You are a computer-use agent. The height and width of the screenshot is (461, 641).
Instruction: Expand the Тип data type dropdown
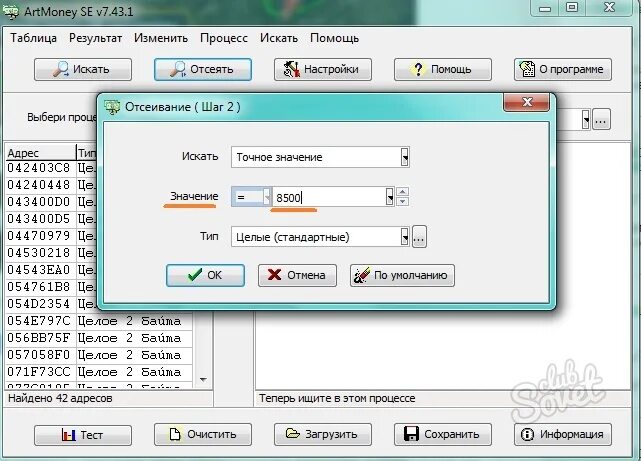click(x=404, y=237)
